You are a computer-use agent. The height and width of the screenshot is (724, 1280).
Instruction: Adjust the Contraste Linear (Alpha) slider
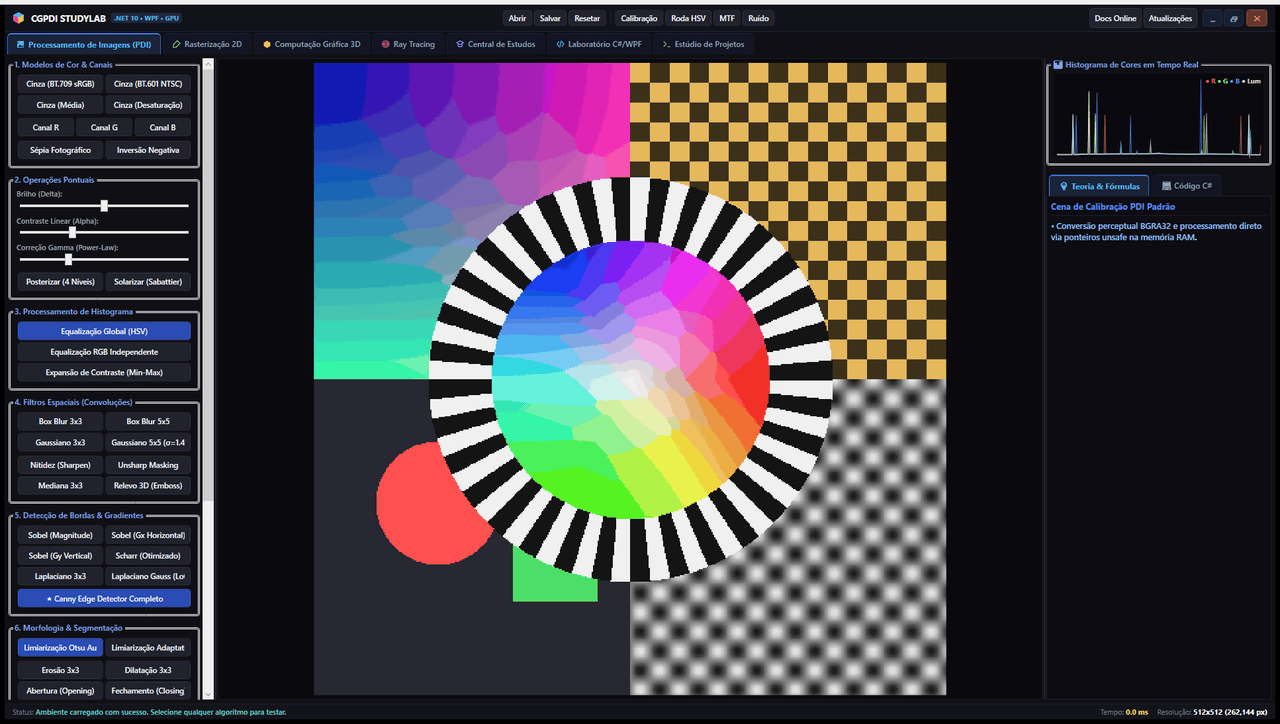(104, 232)
